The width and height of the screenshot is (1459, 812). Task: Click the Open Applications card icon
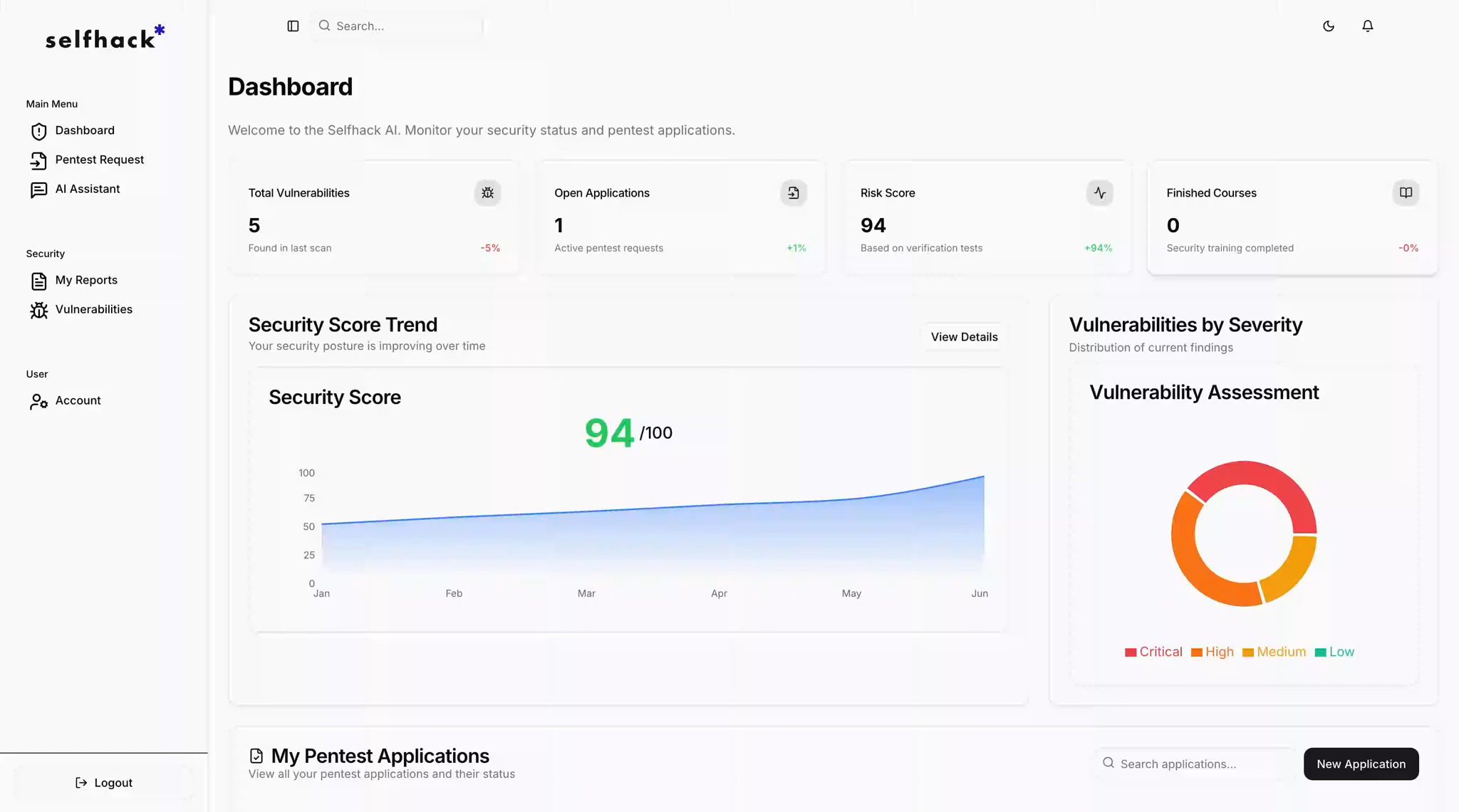(x=794, y=193)
